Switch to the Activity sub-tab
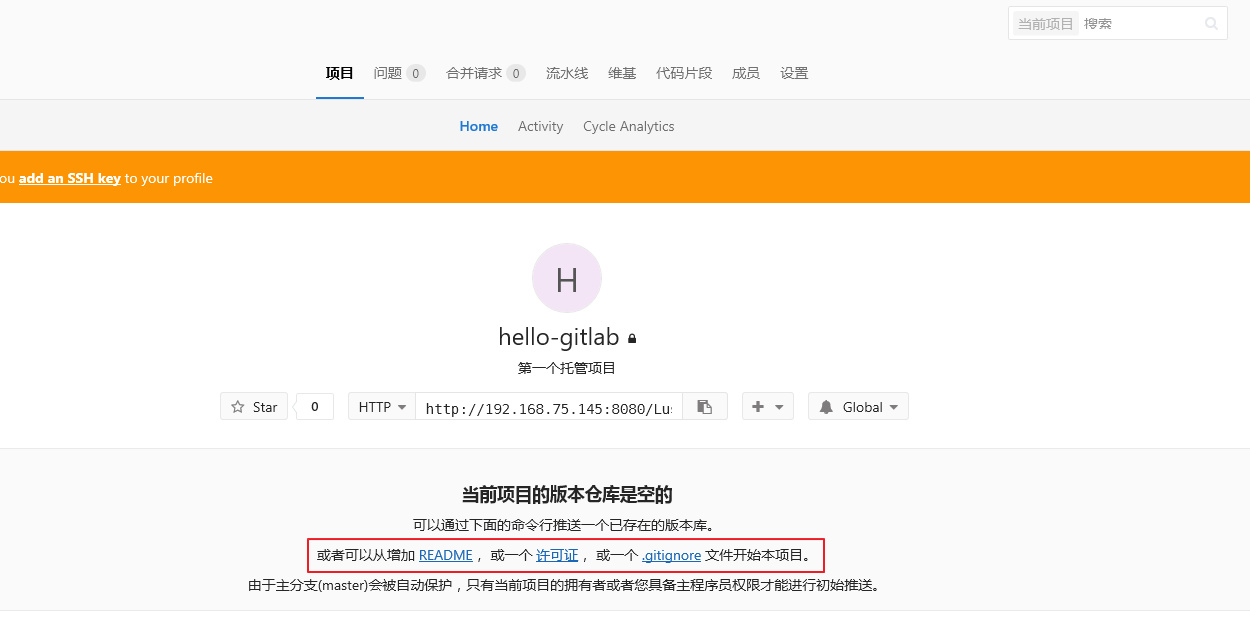1250x622 pixels. click(x=540, y=126)
